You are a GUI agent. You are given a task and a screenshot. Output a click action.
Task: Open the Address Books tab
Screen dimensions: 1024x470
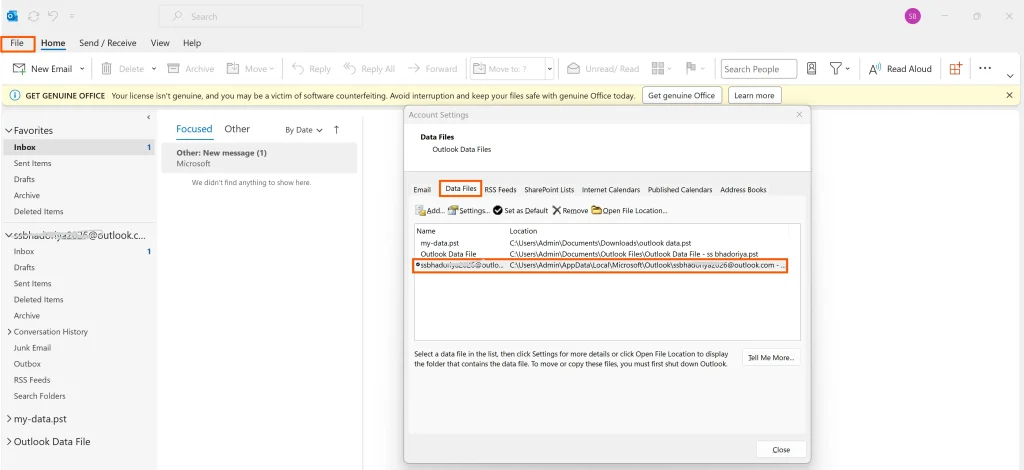point(743,189)
